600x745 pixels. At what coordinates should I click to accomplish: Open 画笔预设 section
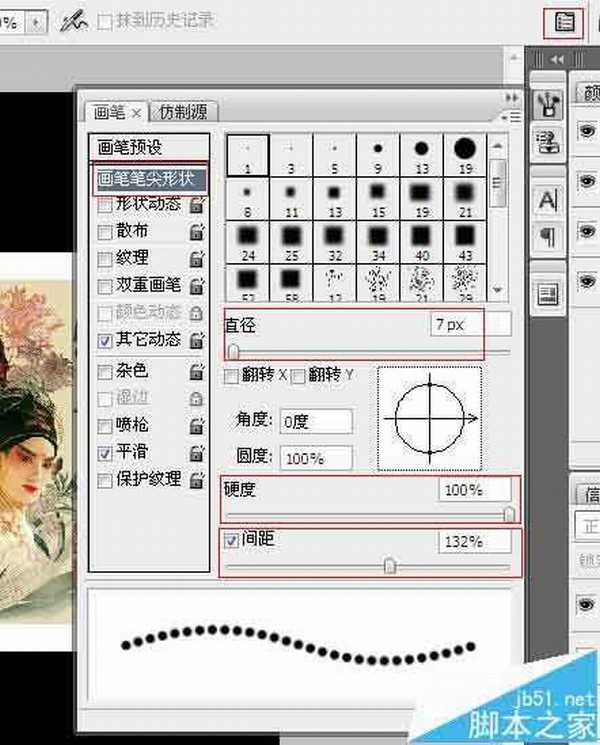149,147
